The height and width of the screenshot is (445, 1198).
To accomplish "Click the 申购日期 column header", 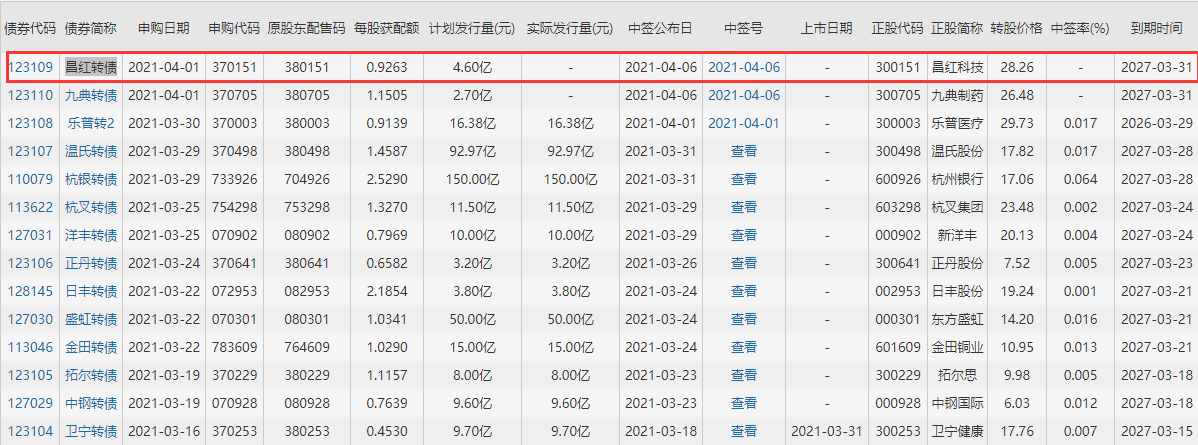I will pyautogui.click(x=164, y=28).
